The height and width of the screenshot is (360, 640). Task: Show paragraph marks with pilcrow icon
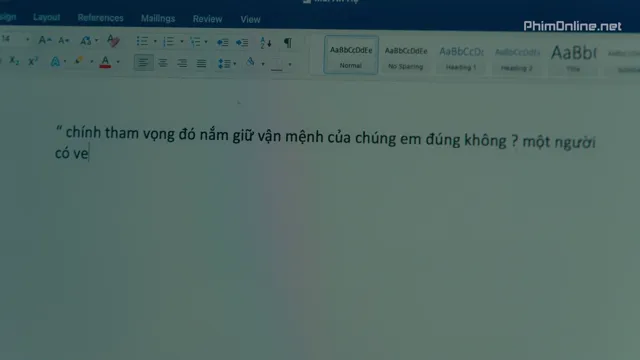[x=288, y=42]
